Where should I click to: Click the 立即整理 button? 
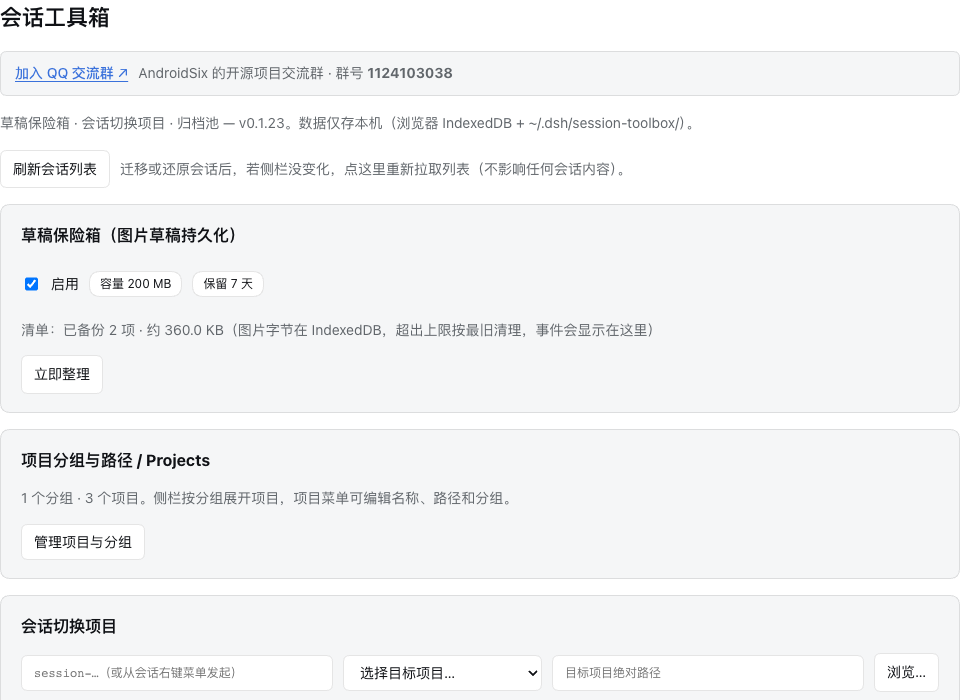point(62,374)
